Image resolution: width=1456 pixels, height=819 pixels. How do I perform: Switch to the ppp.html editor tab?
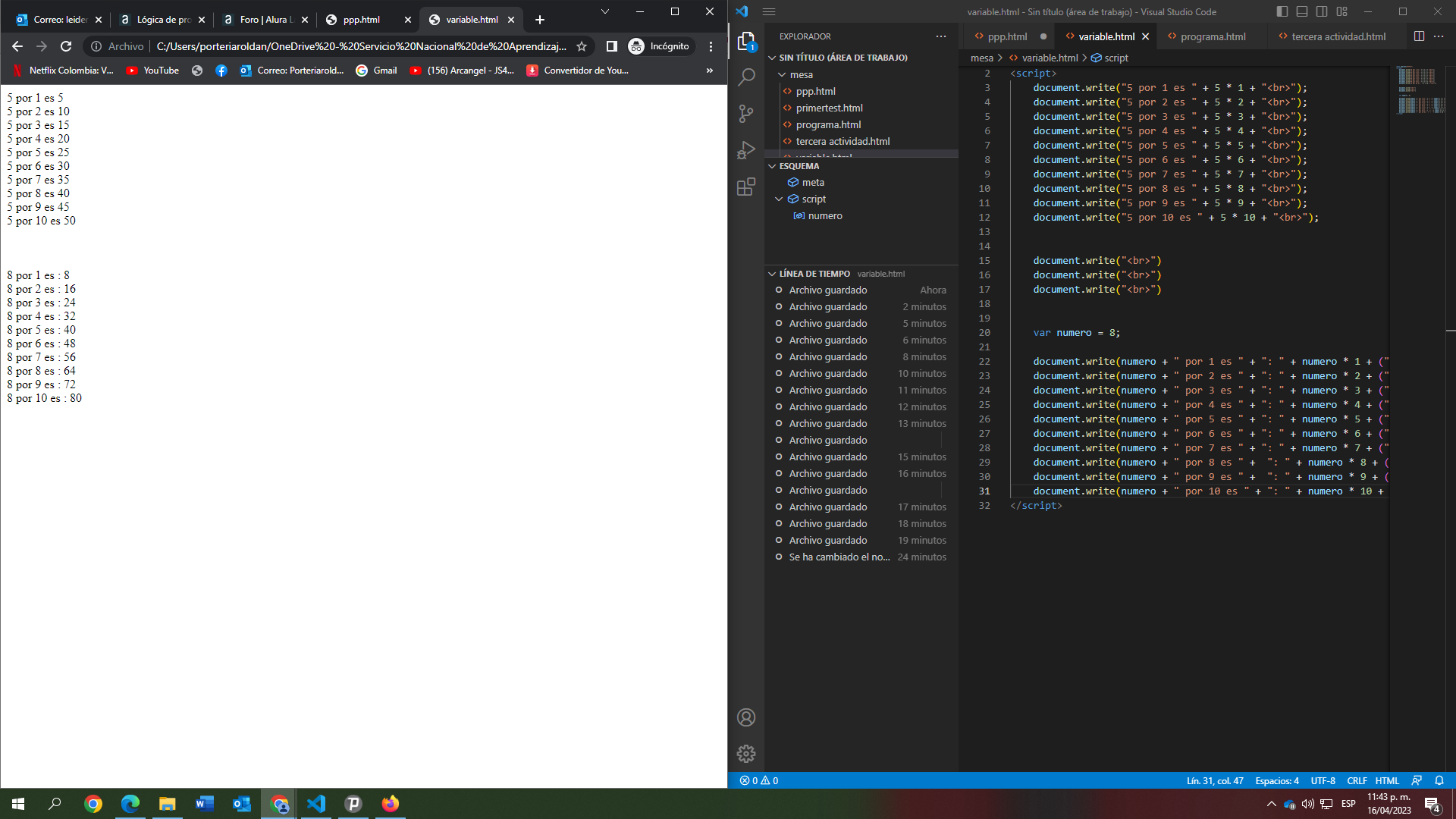(x=1007, y=36)
